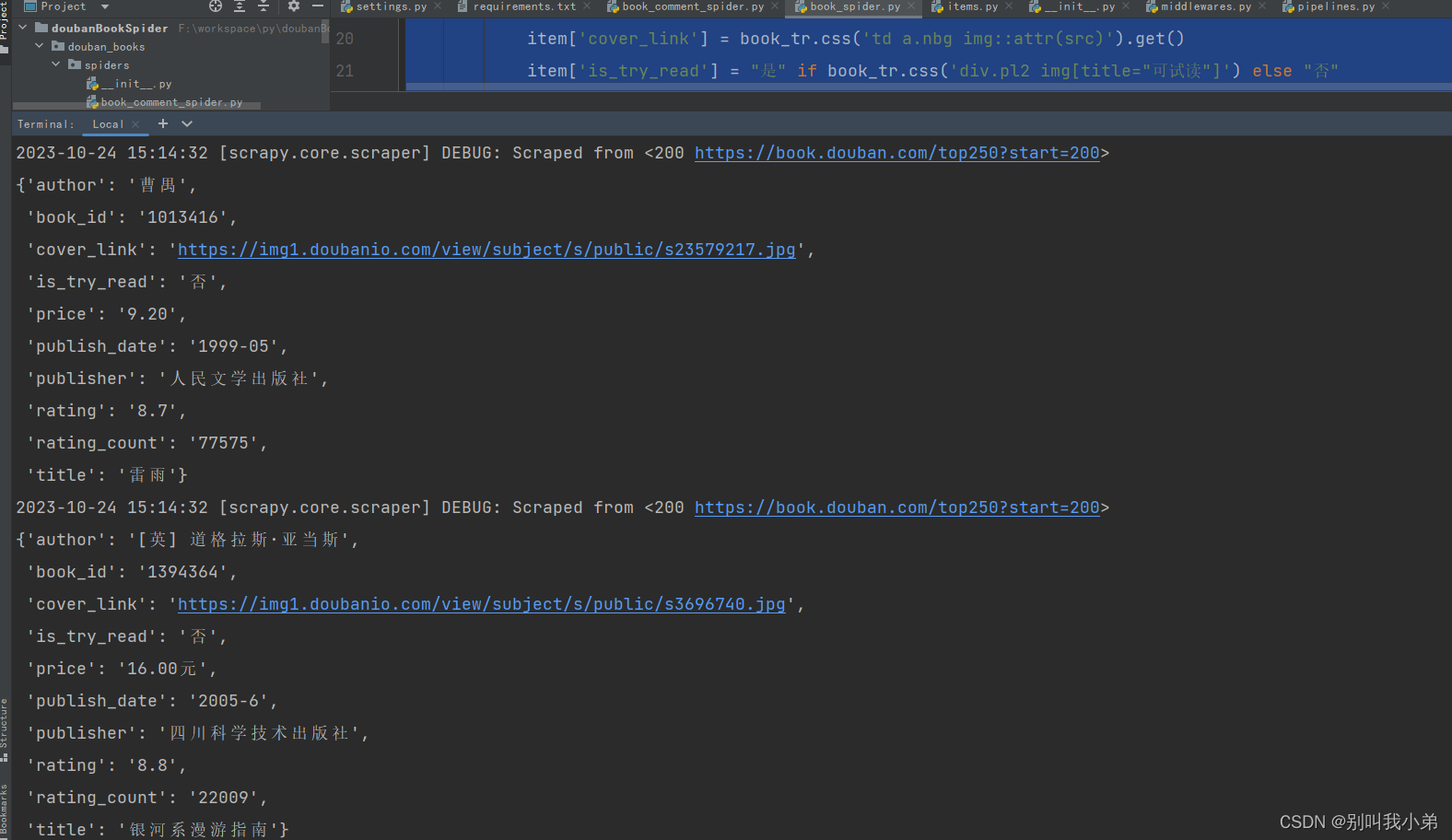Image resolution: width=1452 pixels, height=840 pixels.
Task: Open the Project view dropdown arrow
Action: point(105,6)
